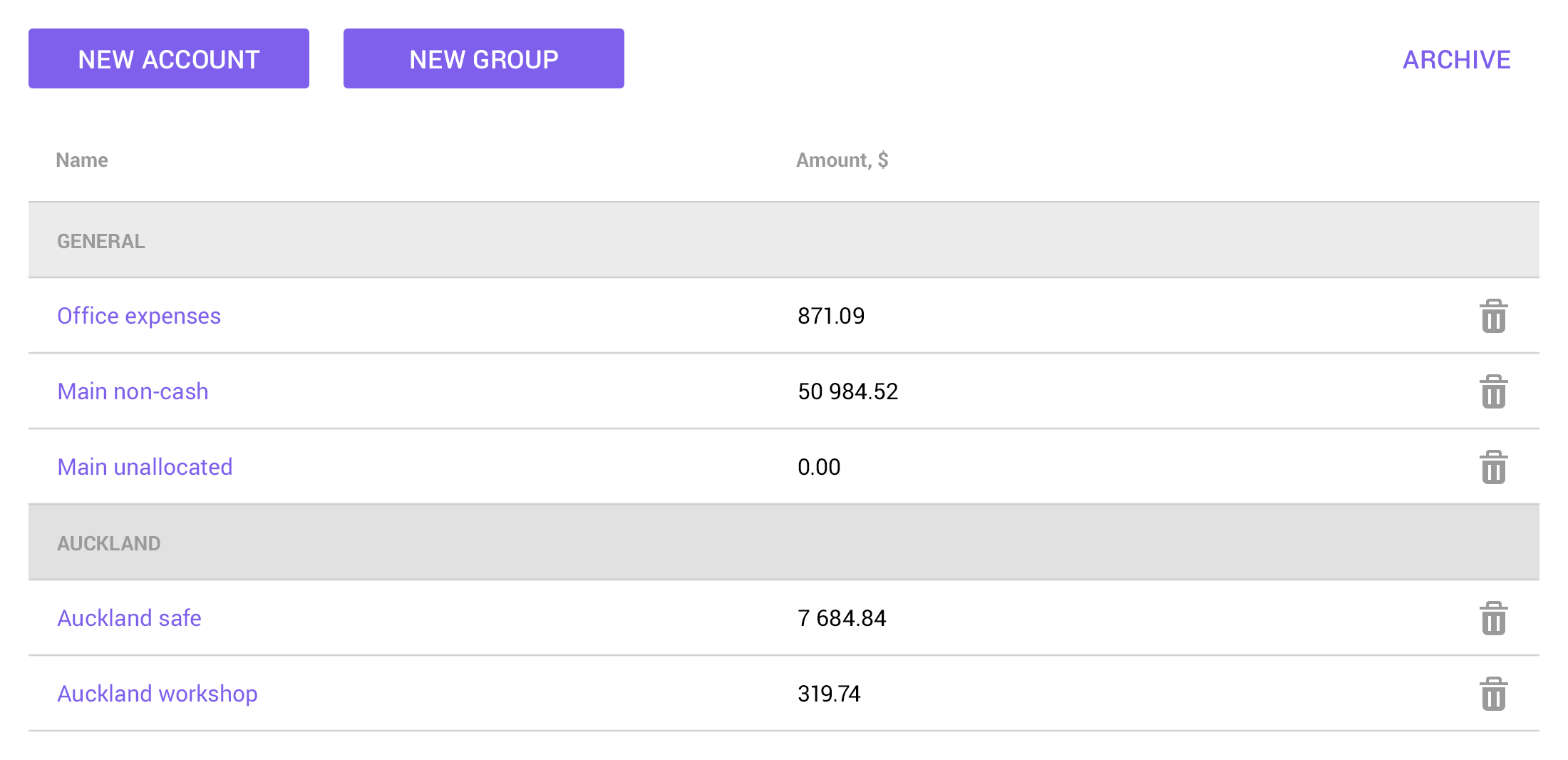Open the Auckland safe account
Viewport: 1568px width, 760px height.
click(129, 618)
